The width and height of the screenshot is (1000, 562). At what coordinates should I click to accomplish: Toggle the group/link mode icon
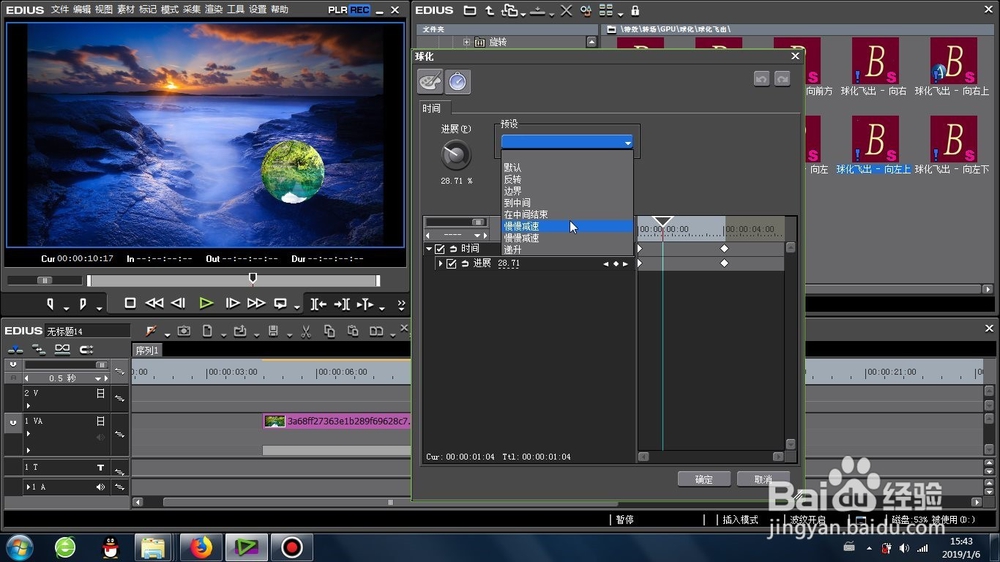point(62,349)
